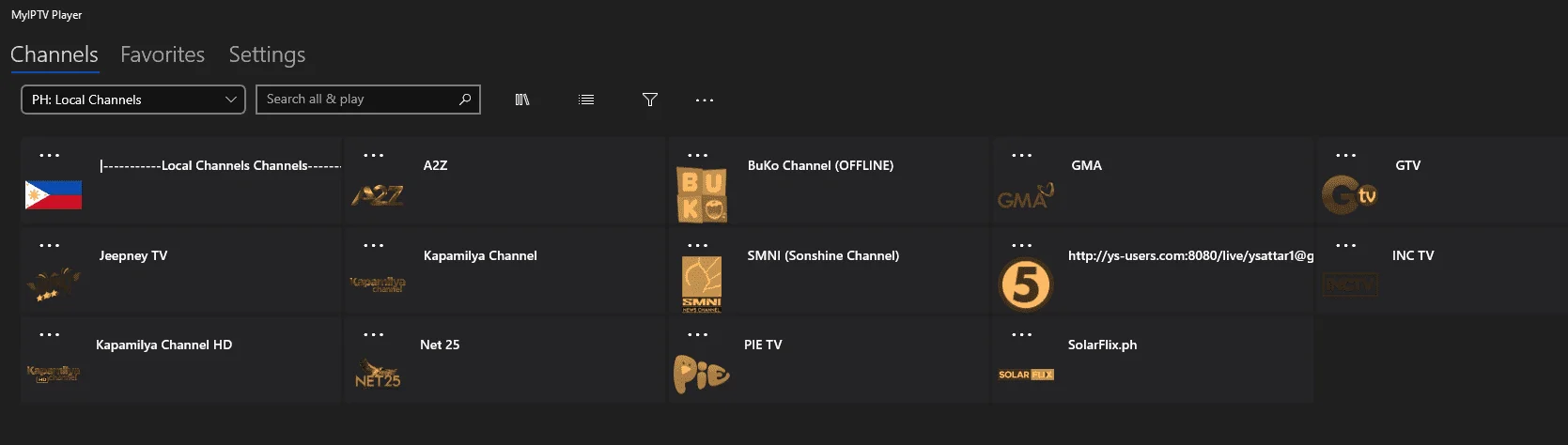This screenshot has height=445, width=1568.
Task: Focus the Search all & play field
Action: point(368,100)
